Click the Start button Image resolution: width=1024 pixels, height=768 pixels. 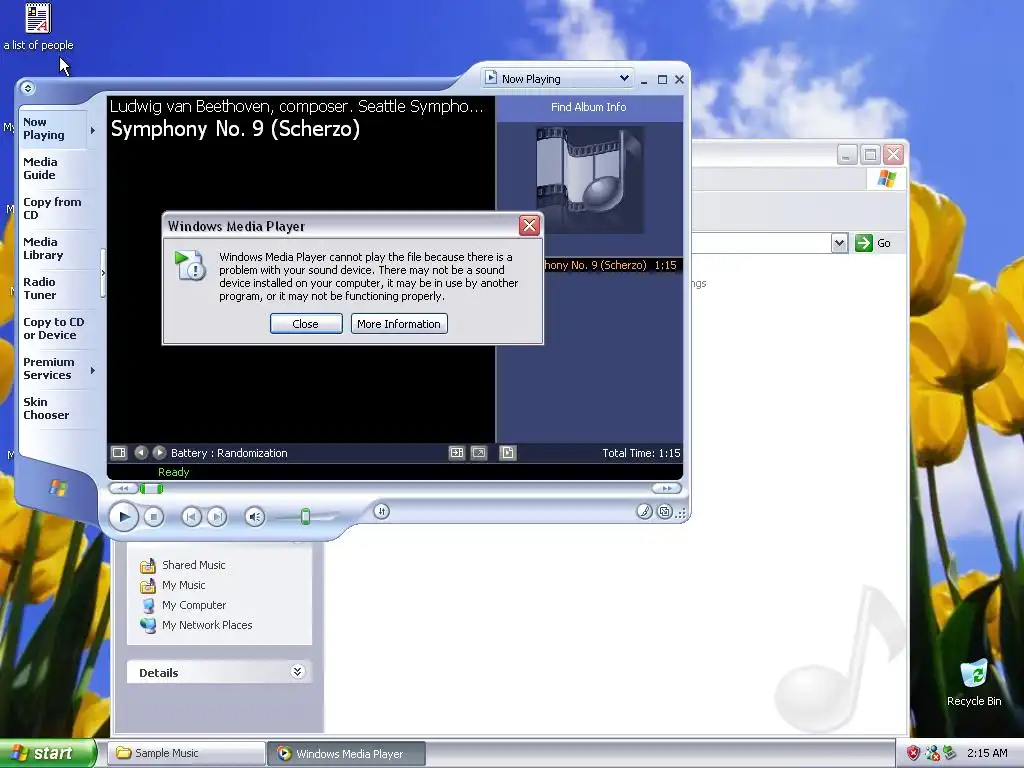(x=48, y=753)
